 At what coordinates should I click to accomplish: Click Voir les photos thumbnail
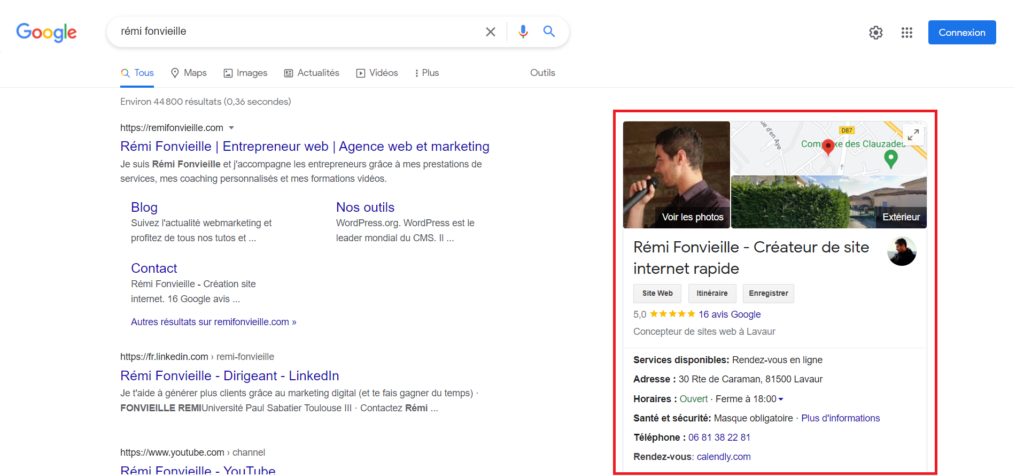[x=676, y=174]
